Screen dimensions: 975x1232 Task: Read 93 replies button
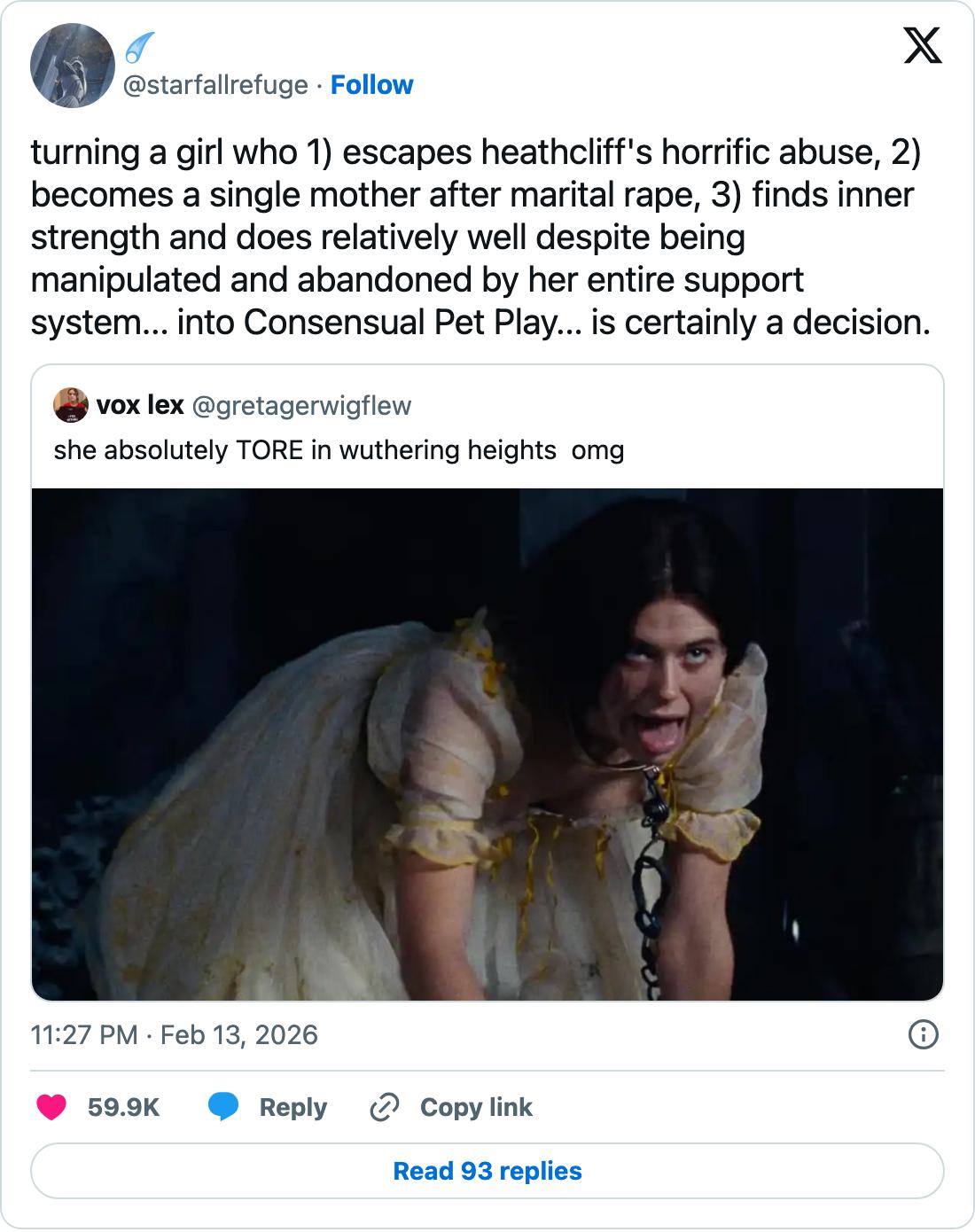(487, 1171)
